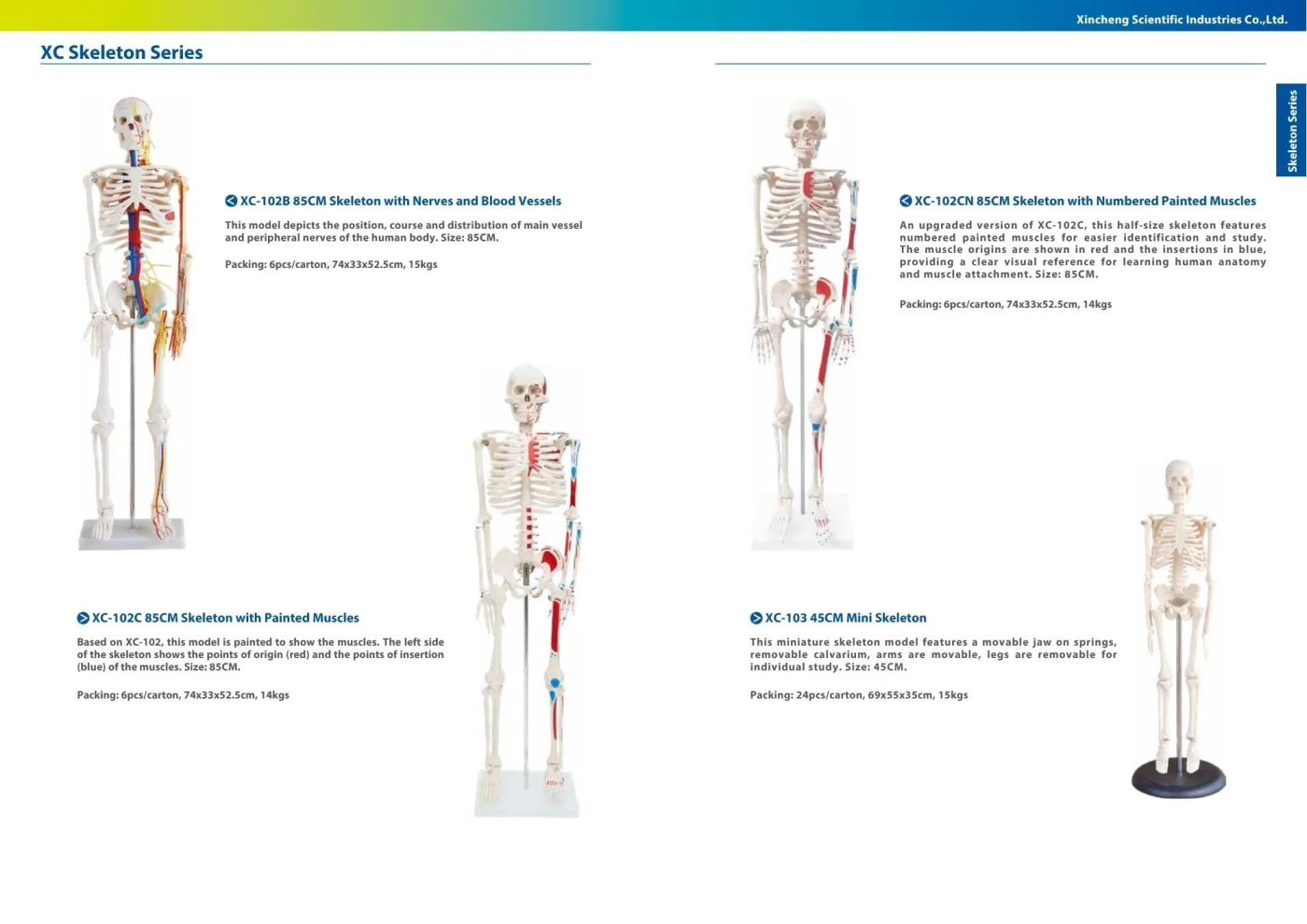Click description starting 'Based on XC-102'

pyautogui.click(x=260, y=654)
